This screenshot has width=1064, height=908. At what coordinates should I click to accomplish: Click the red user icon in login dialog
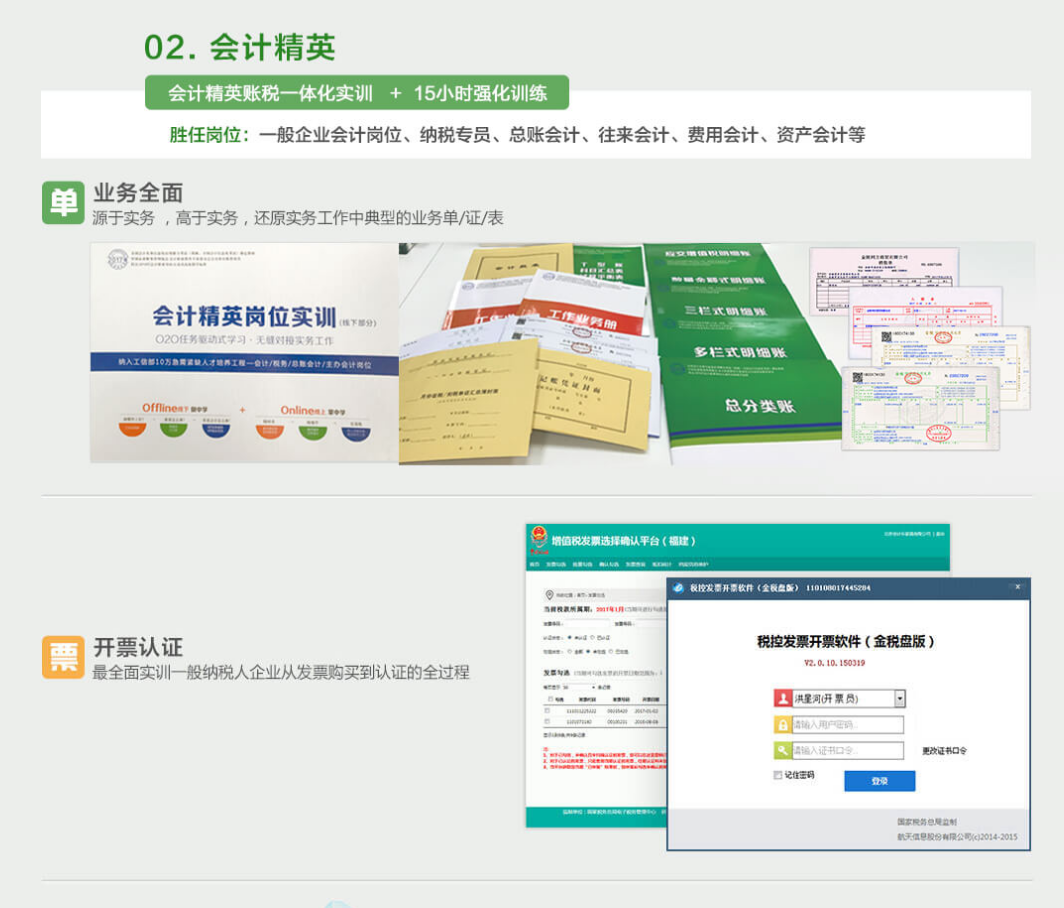(x=783, y=699)
